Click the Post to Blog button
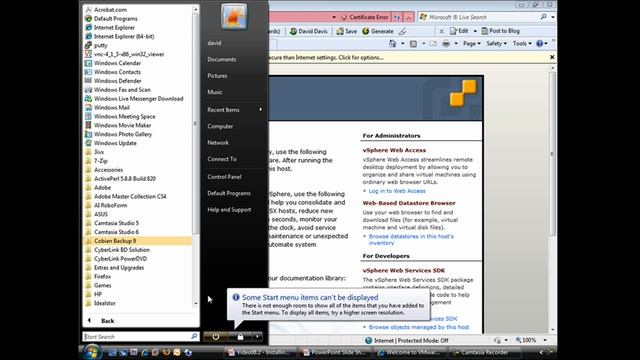This screenshot has height=360, width=640. click(x=500, y=31)
